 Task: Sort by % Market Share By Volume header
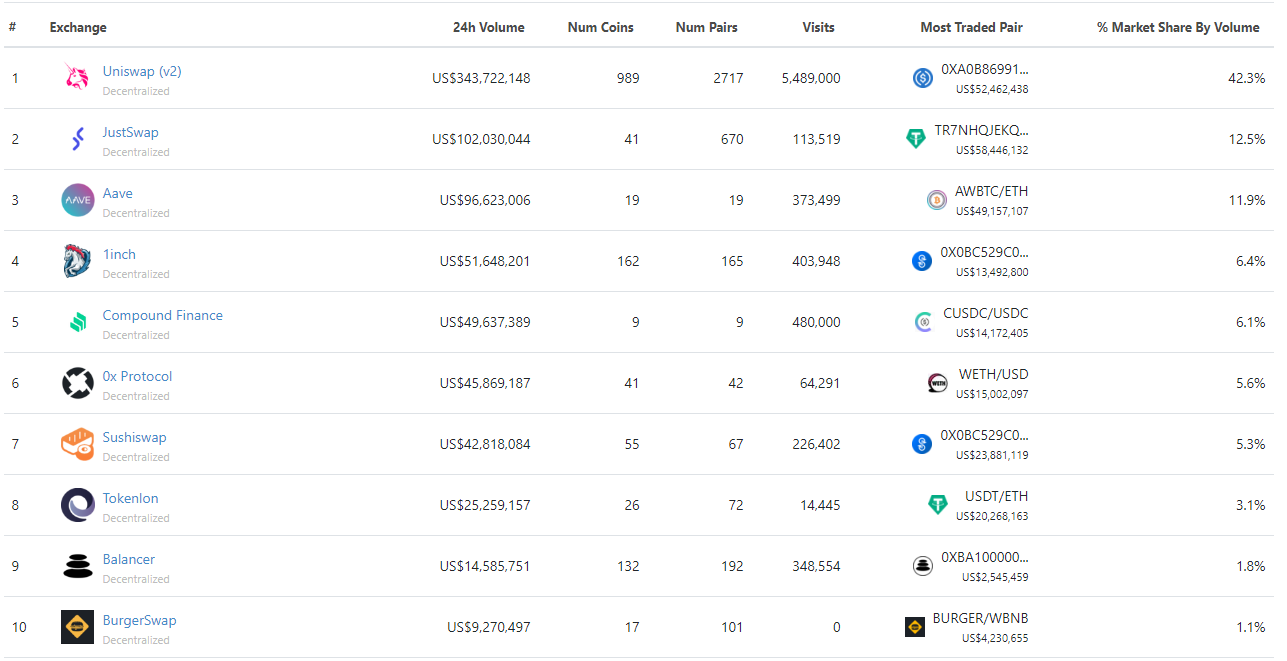[1178, 27]
